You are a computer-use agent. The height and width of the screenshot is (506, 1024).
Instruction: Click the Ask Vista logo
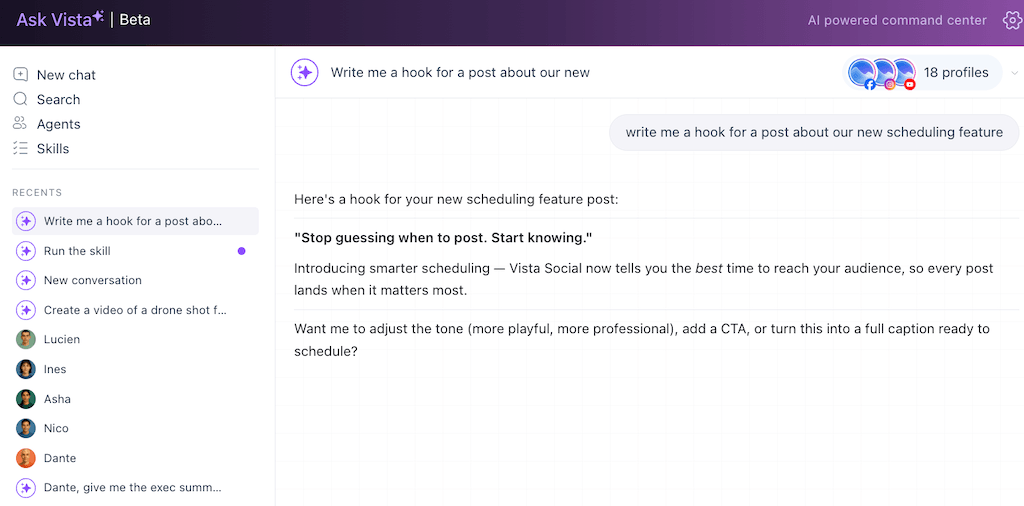click(x=60, y=20)
